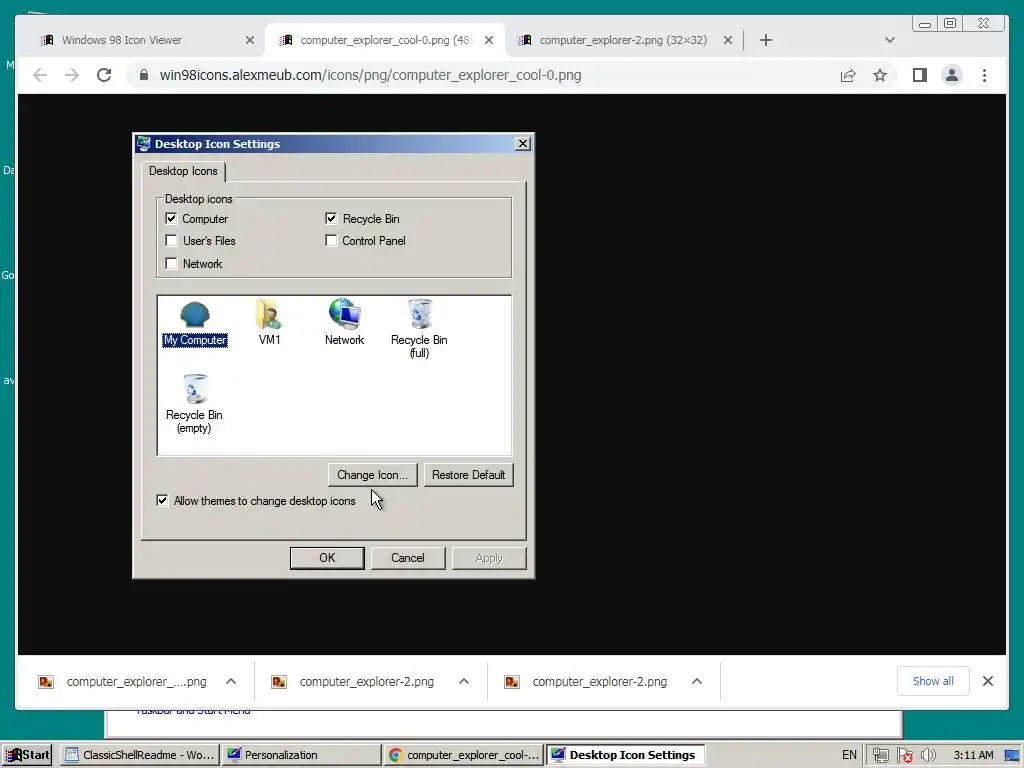
Task: Click the EN language indicator
Action: (849, 755)
